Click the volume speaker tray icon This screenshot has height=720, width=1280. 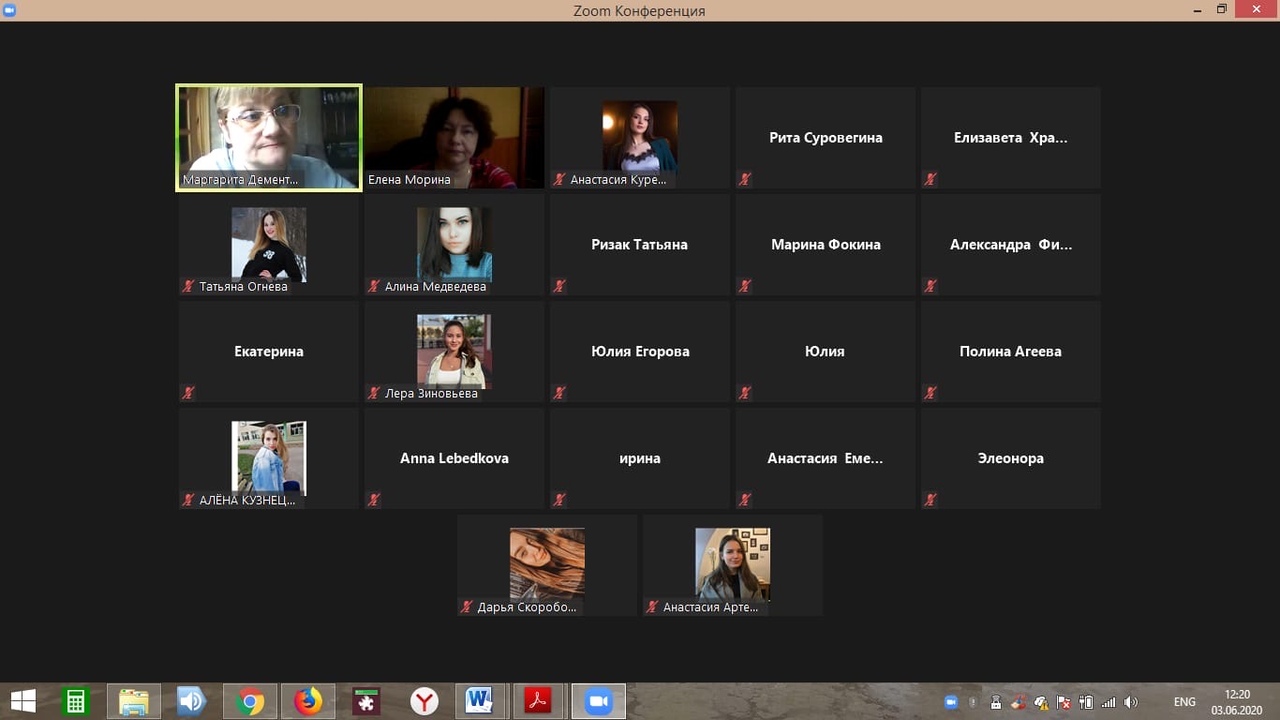click(1131, 702)
